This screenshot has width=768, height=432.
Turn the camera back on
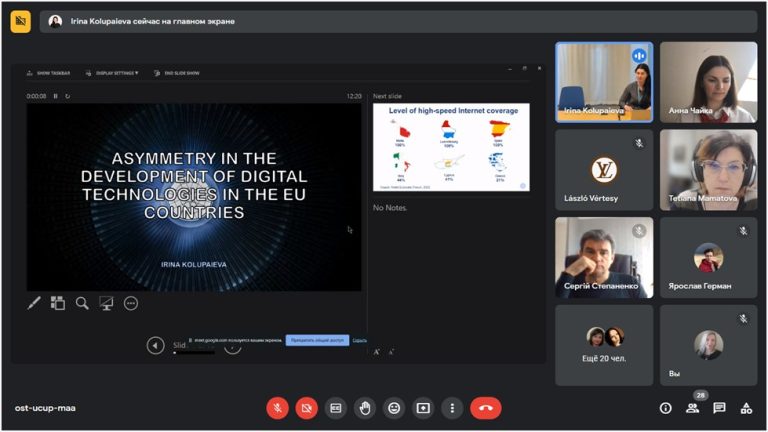(307, 408)
